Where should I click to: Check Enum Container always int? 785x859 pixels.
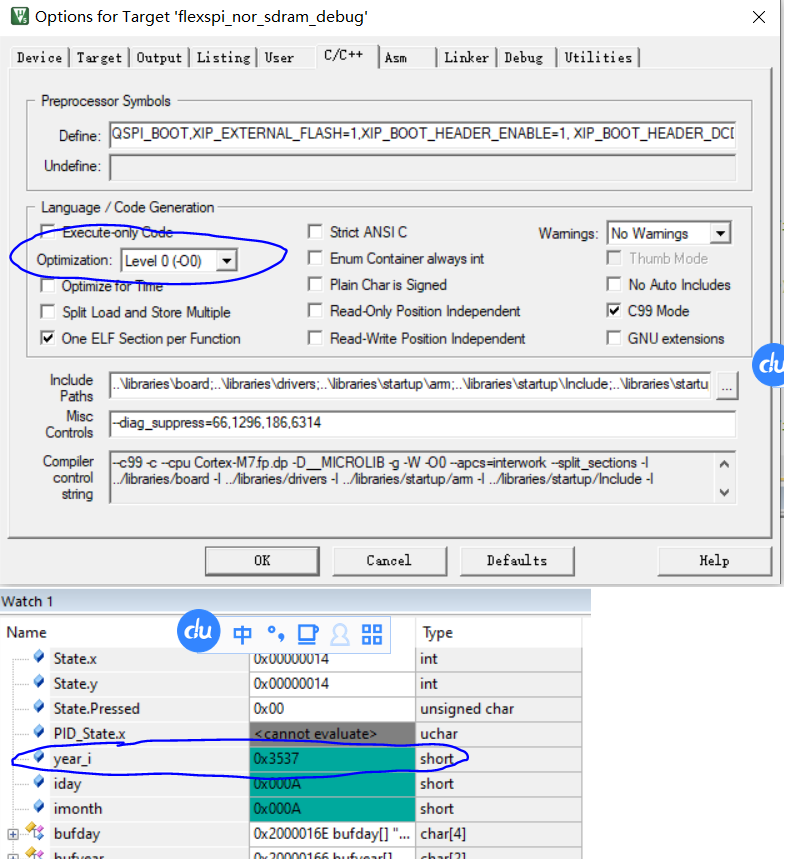click(x=315, y=258)
